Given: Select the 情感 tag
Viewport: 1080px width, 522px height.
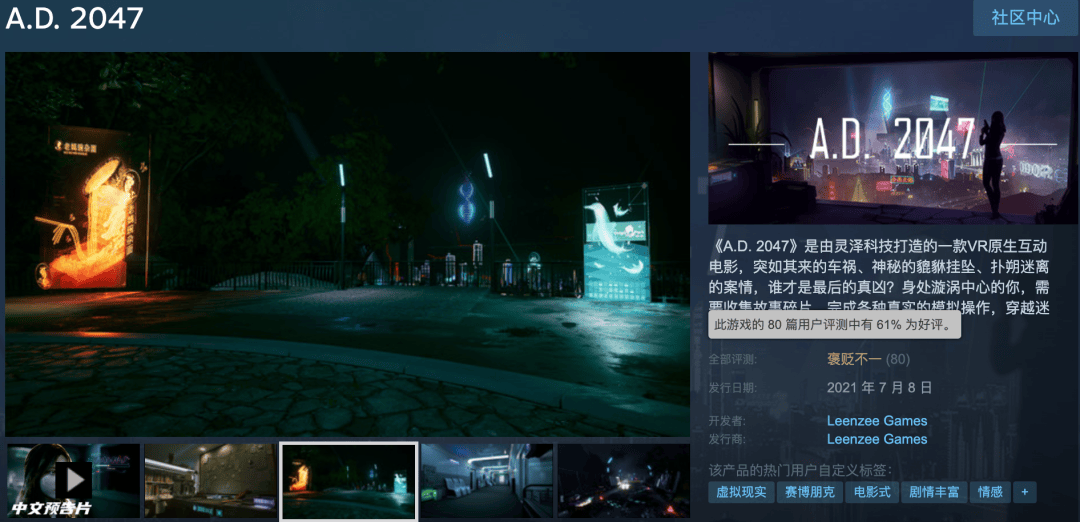Looking at the screenshot, I should point(990,492).
